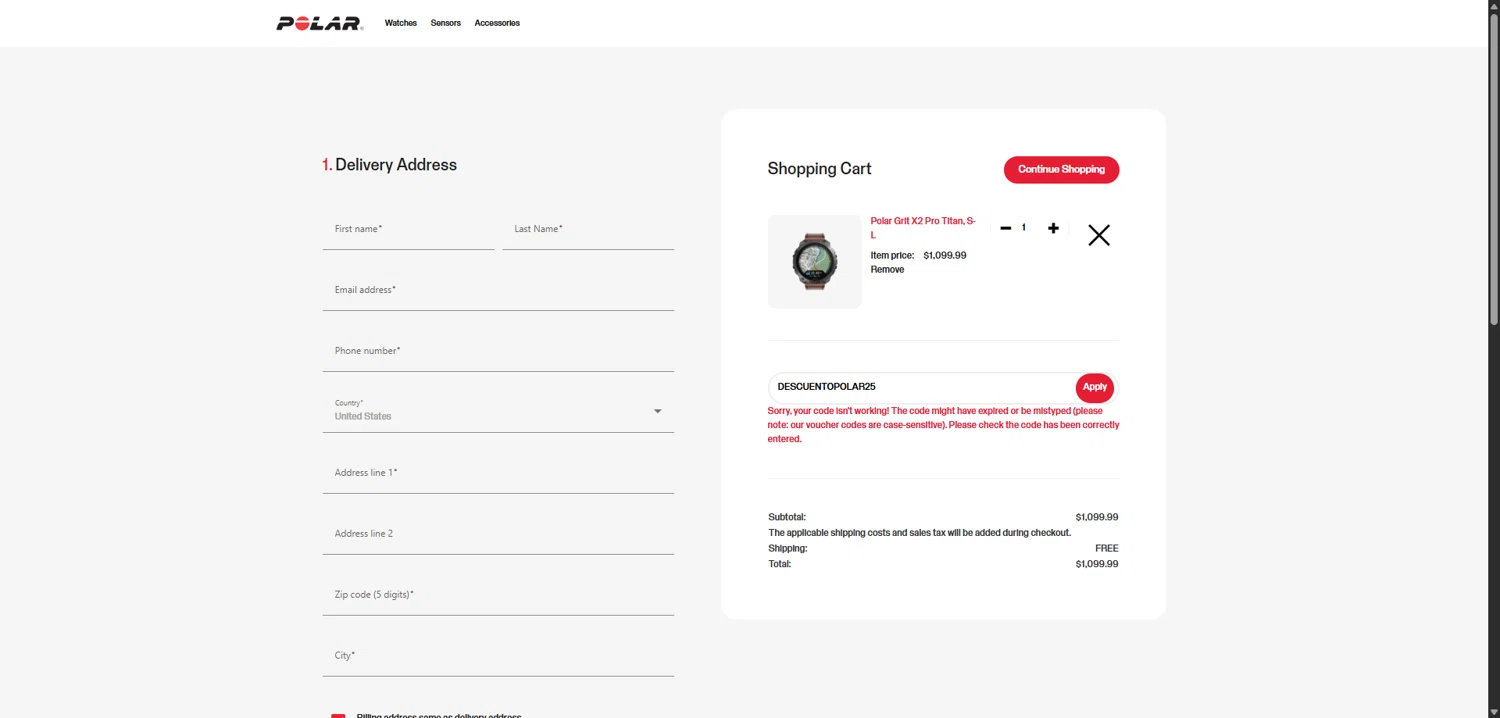Click the voucher code field containing DESCUENTOPOLAR25

click(922, 387)
